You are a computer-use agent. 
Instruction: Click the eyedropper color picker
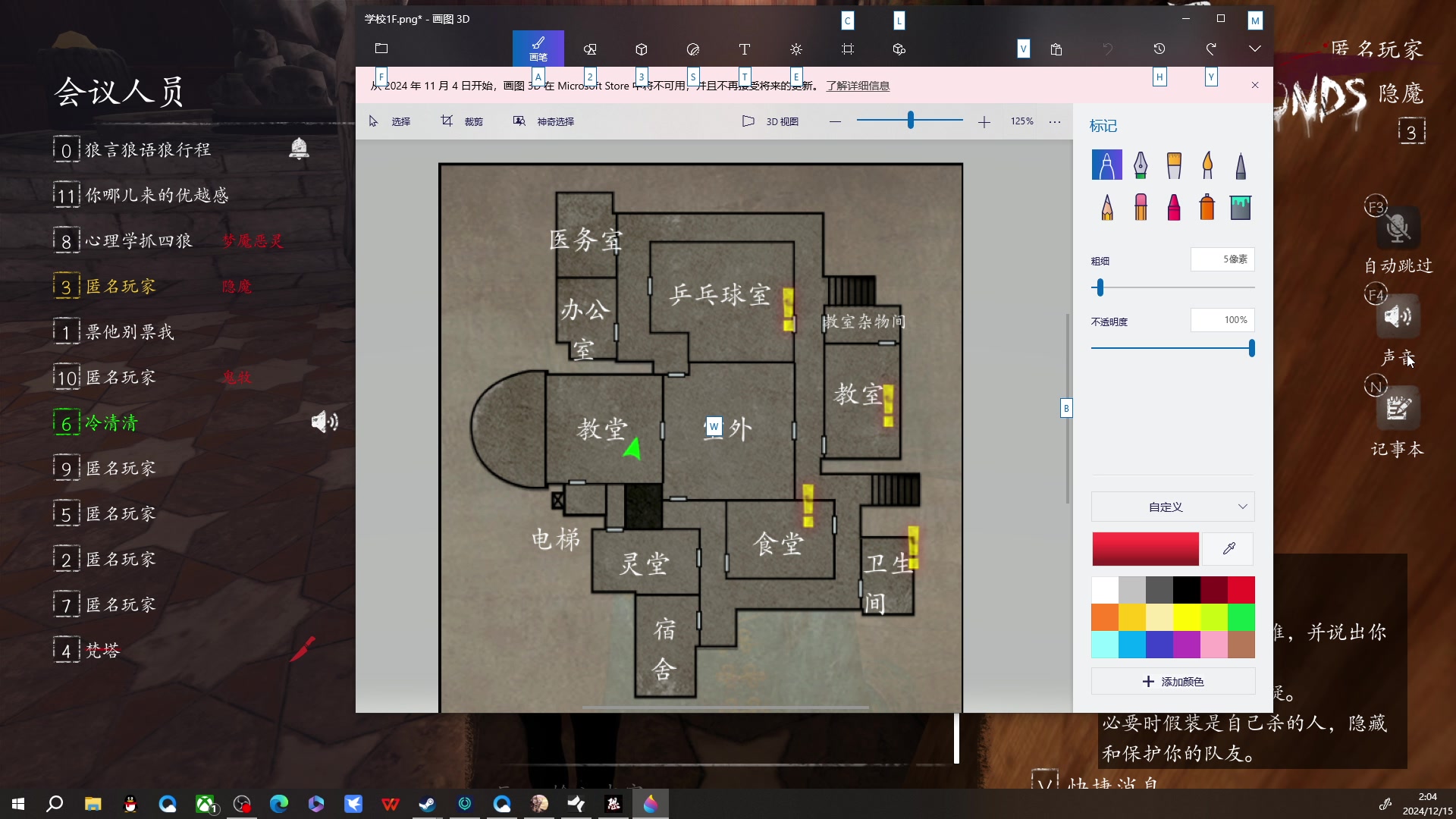point(1228,548)
